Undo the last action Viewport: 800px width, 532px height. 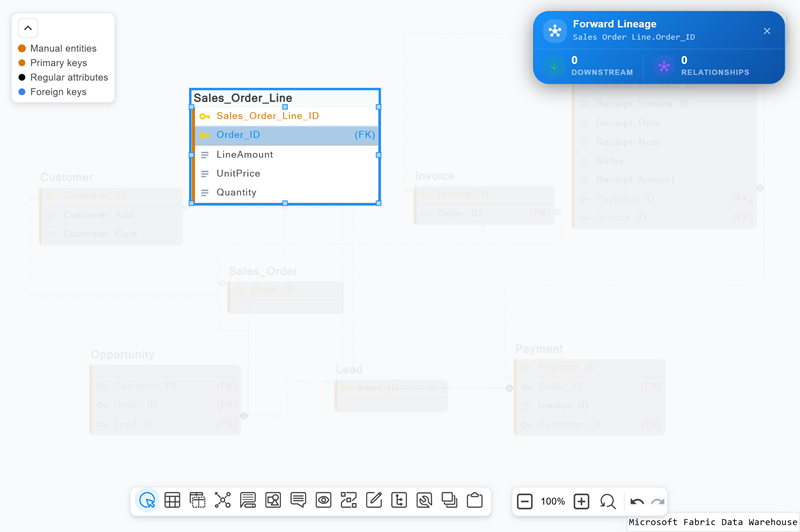[637, 502]
